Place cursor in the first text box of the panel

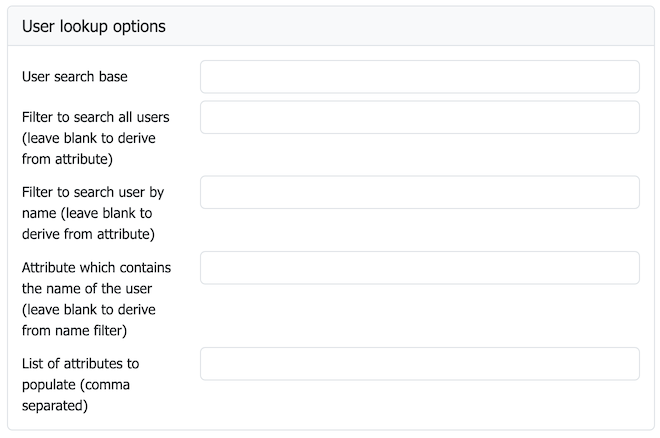pos(420,77)
